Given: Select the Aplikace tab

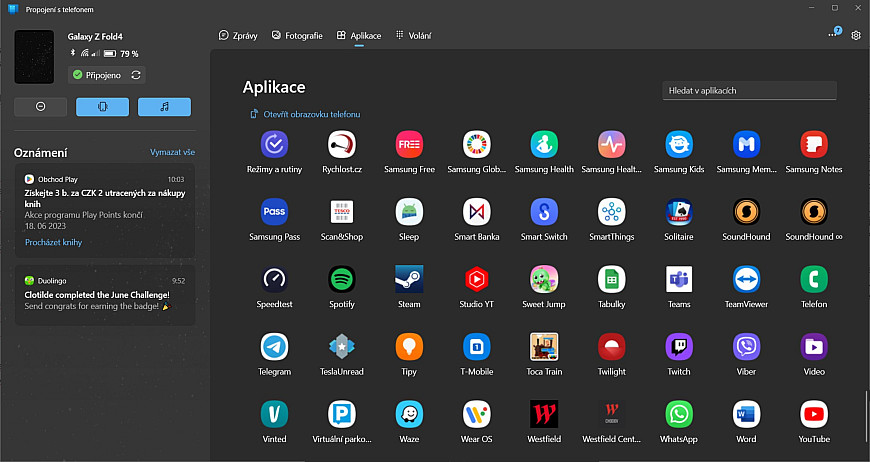Looking at the screenshot, I should [x=359, y=35].
